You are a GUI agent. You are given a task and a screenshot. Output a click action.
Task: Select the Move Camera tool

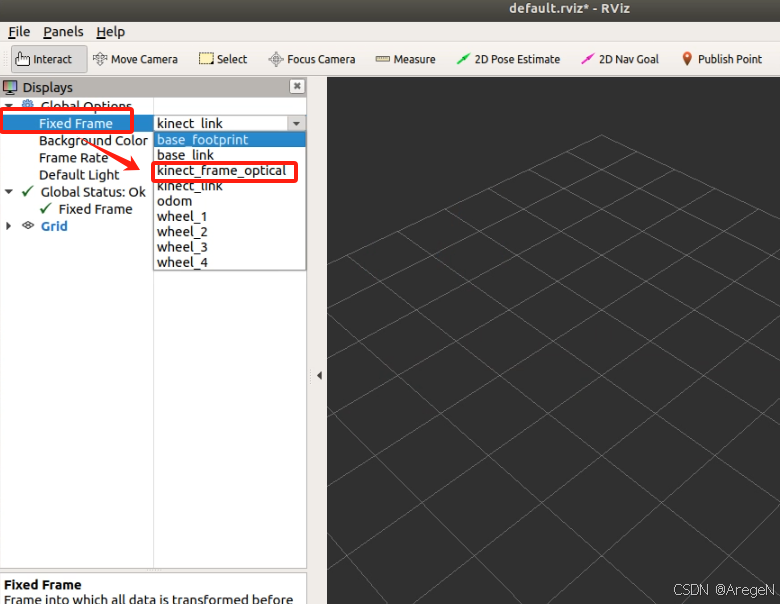pos(135,59)
